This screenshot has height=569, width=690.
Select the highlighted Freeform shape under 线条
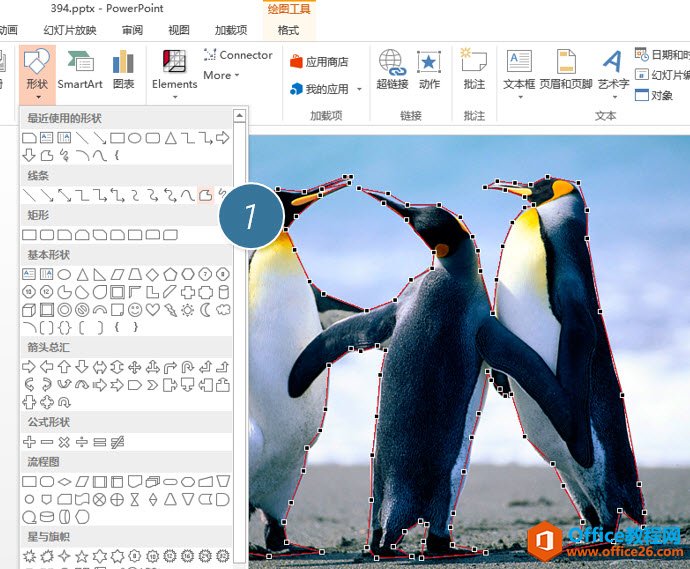point(205,194)
